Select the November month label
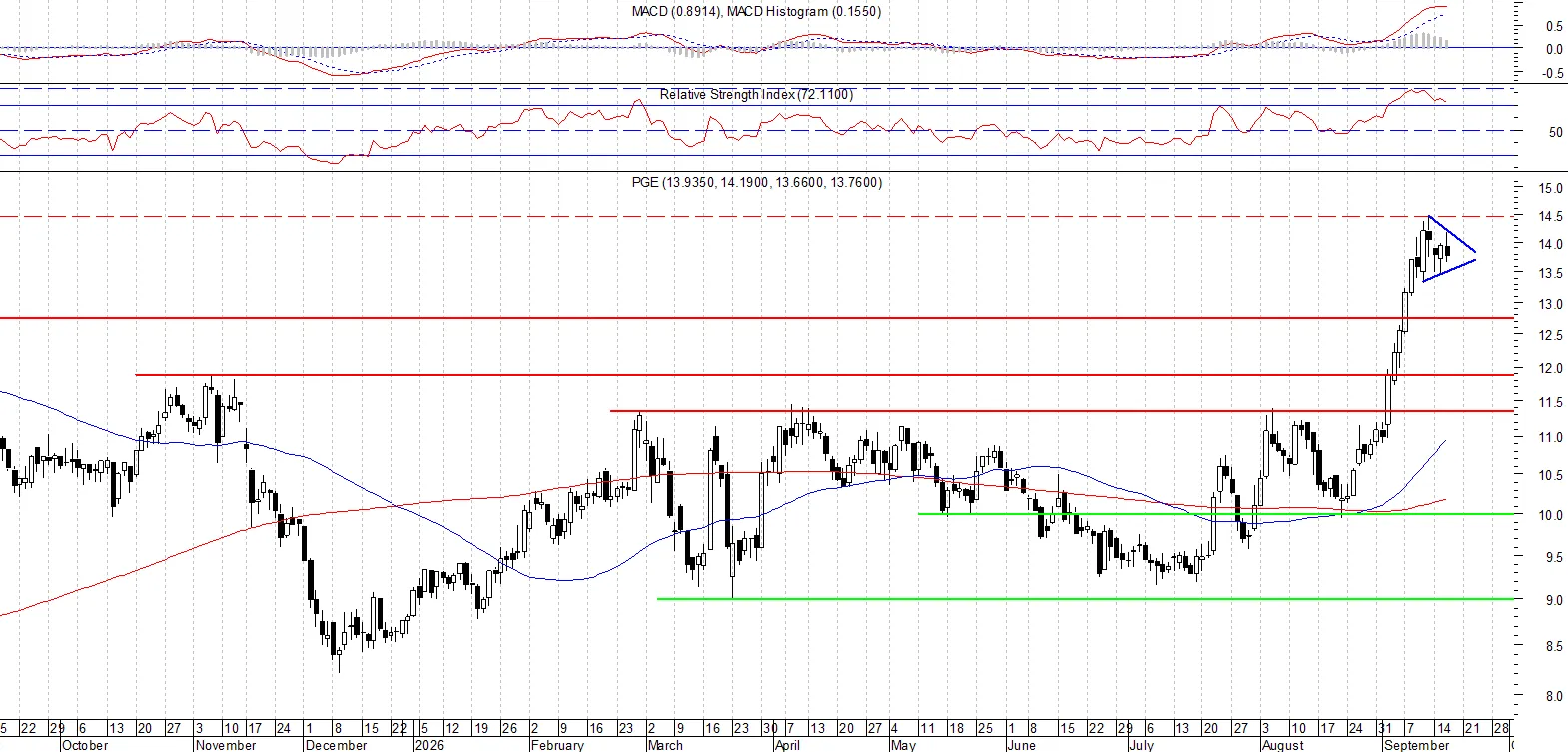The image size is (1568, 752). coord(226,745)
